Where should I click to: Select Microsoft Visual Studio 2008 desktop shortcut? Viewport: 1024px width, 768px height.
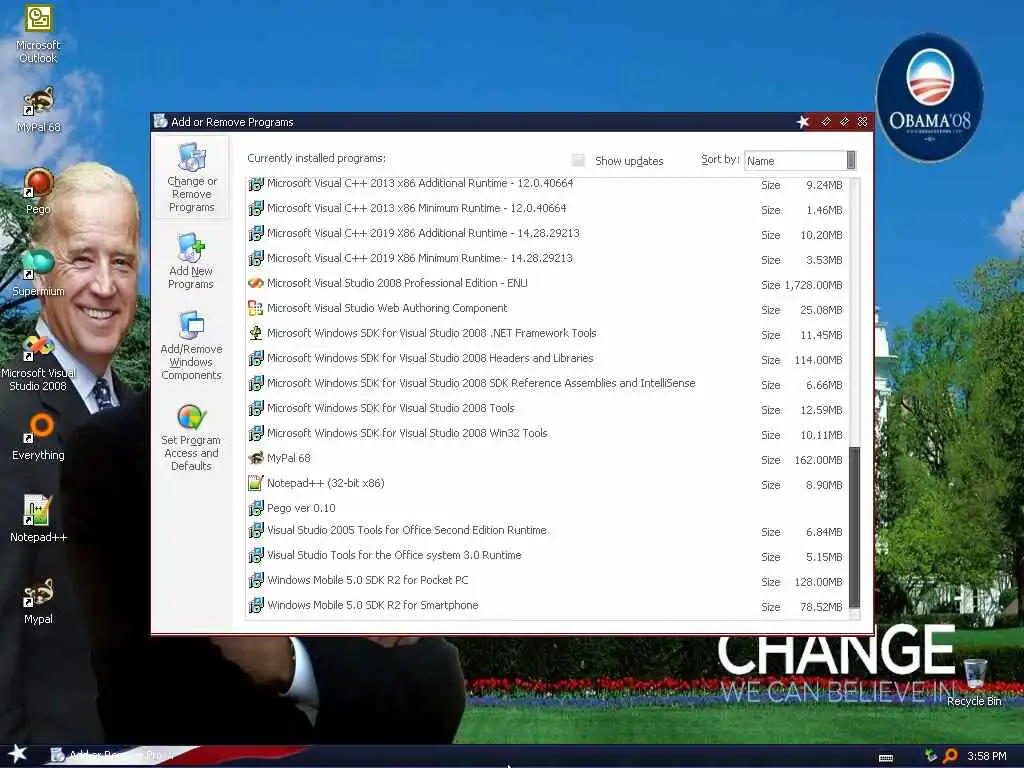38,362
